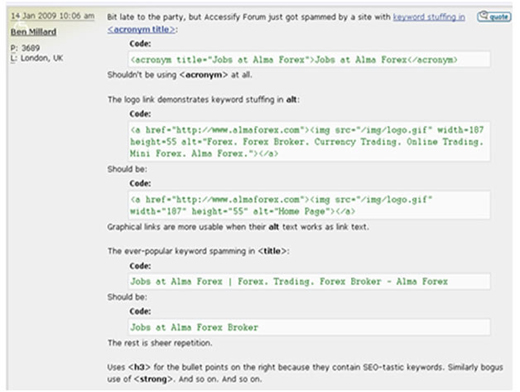Click the 'Graphical links are more usable' sentence
Viewport: 520px width, 392px height.
[x=238, y=227]
